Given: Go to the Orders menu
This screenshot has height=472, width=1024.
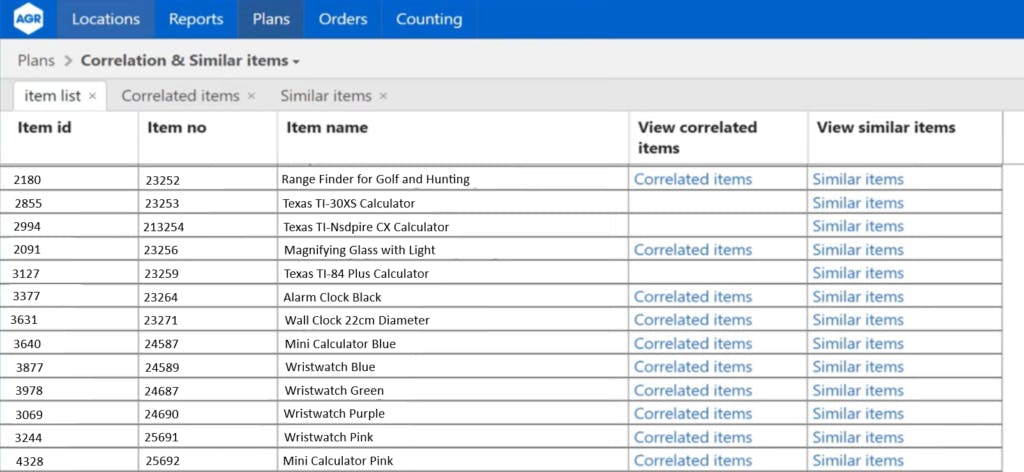Looking at the screenshot, I should (x=343, y=20).
